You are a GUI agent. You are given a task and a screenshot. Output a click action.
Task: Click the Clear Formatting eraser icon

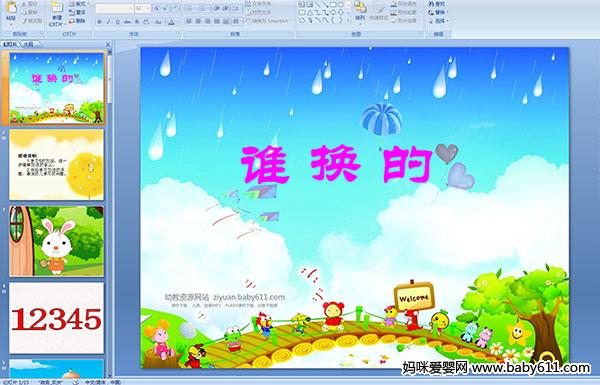(175, 8)
